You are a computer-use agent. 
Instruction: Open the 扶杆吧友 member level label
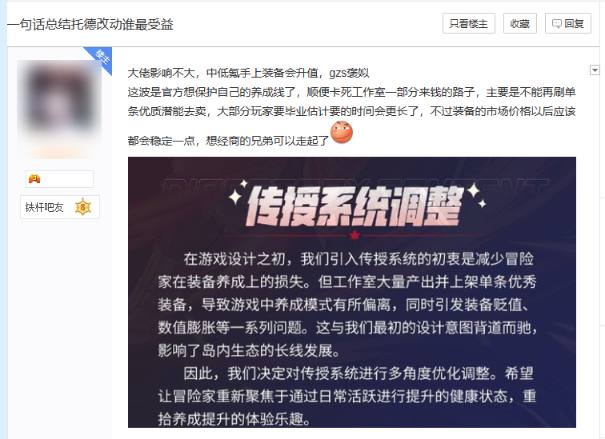pyautogui.click(x=44, y=208)
